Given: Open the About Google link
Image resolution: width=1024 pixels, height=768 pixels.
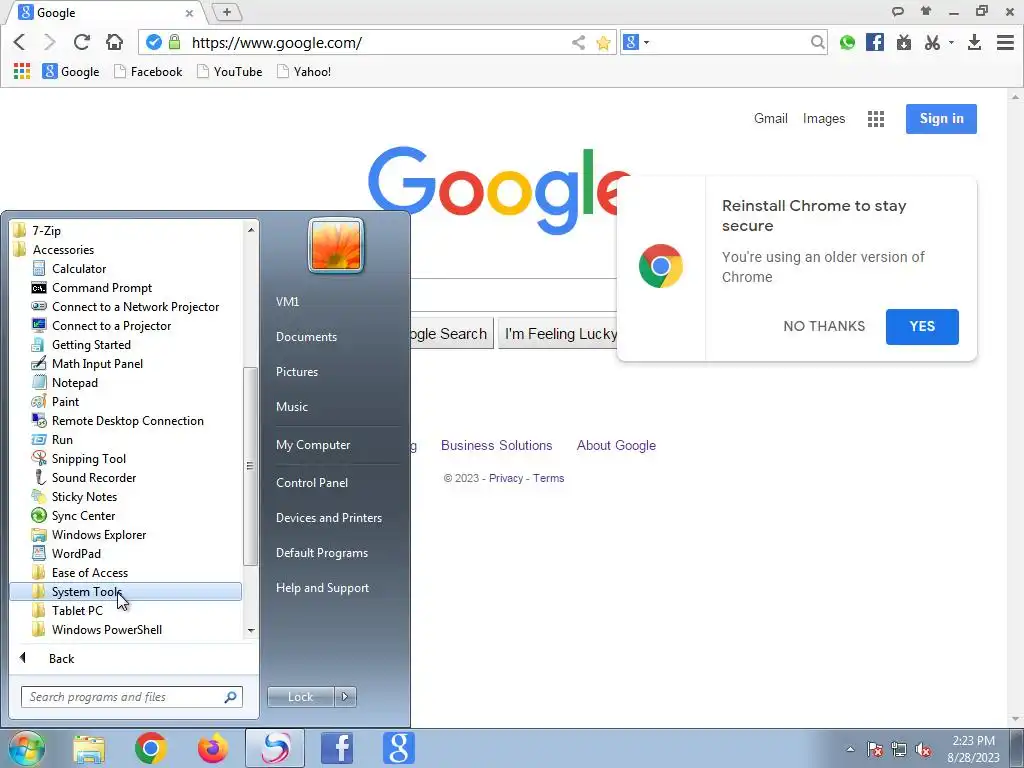Looking at the screenshot, I should (616, 445).
